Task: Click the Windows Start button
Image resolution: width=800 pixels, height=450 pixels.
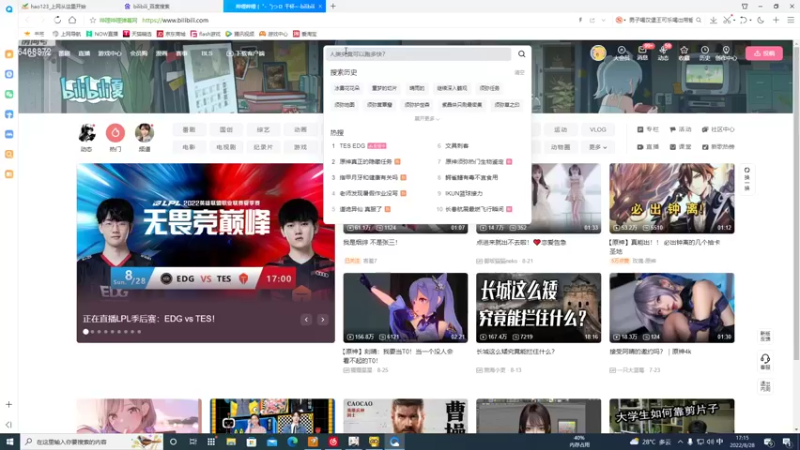Action: 10,442
